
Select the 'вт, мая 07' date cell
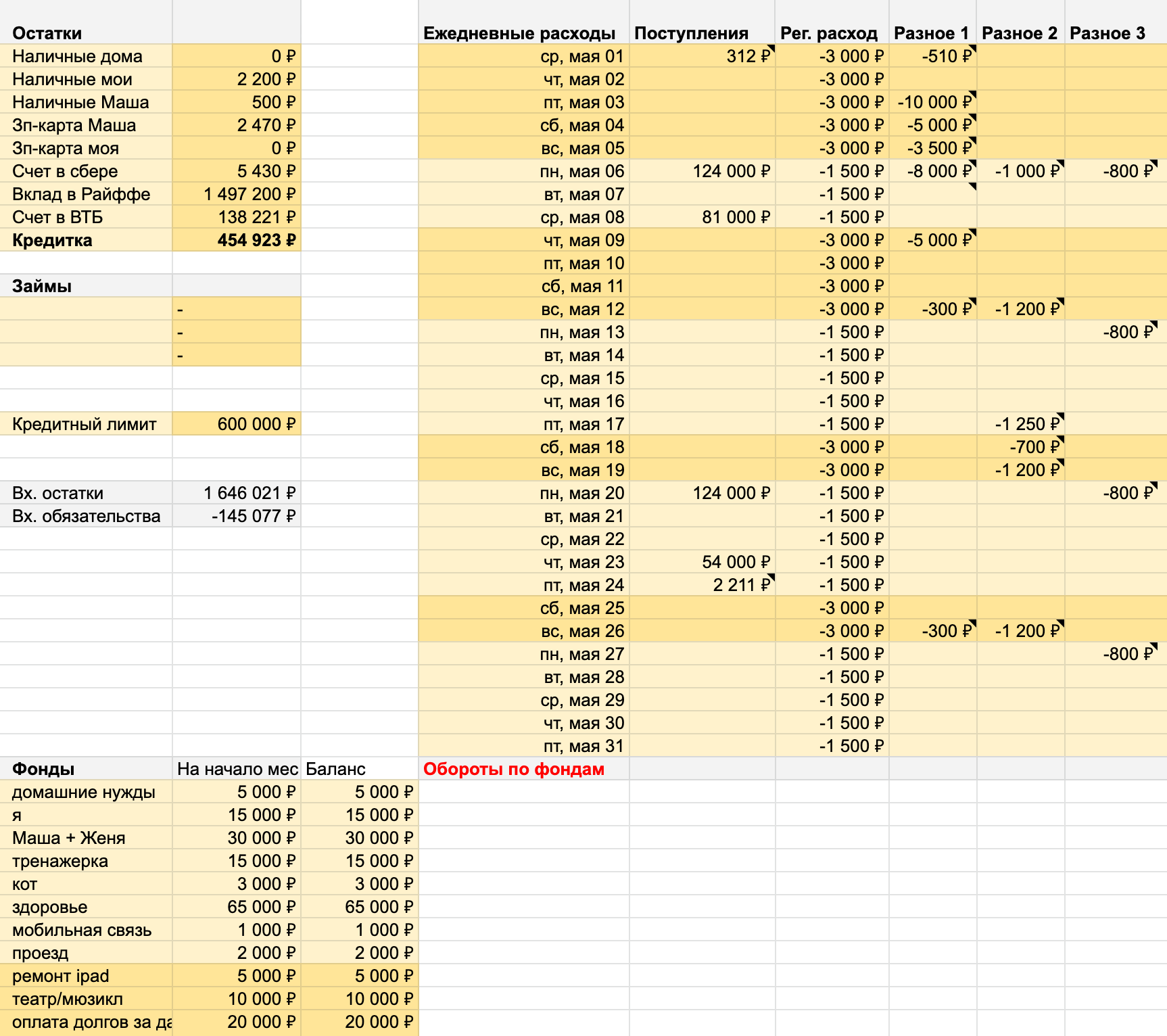click(524, 194)
